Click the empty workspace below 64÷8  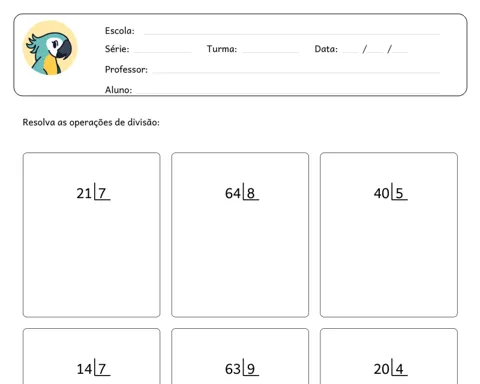(x=240, y=258)
